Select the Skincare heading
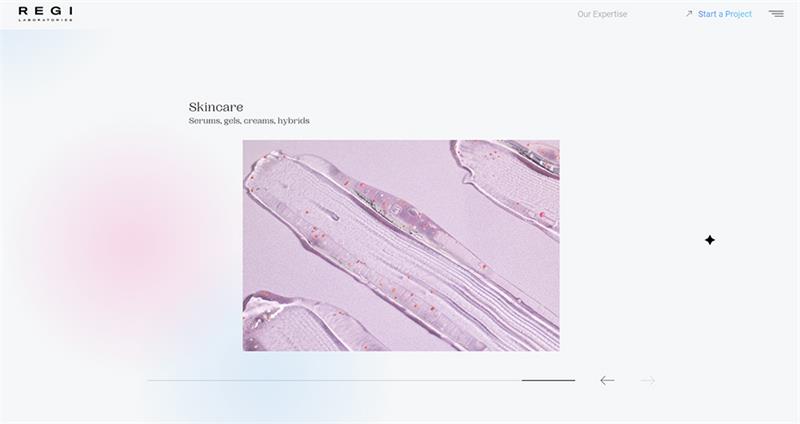 216,107
